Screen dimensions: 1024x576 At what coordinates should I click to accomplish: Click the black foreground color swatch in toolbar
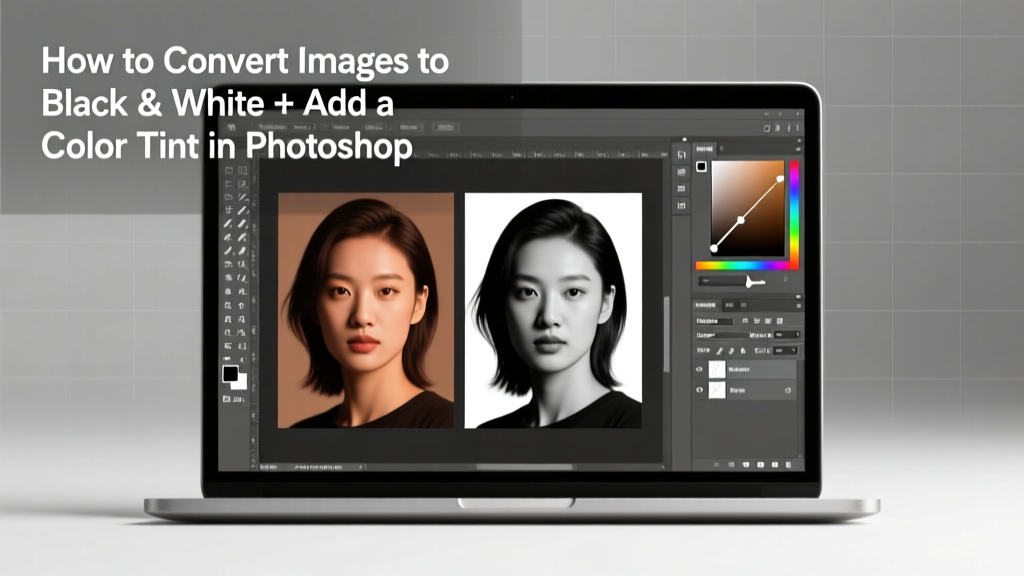(230, 374)
